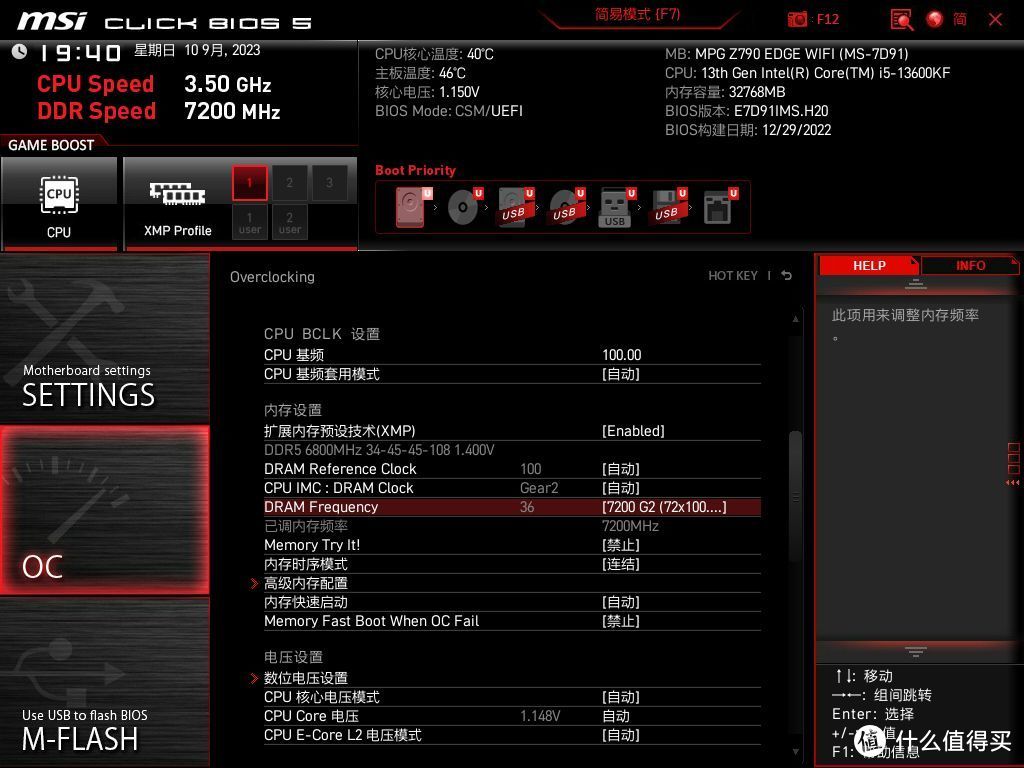
Task: Click the red side-panel arrows at right edge
Action: tap(1013, 483)
